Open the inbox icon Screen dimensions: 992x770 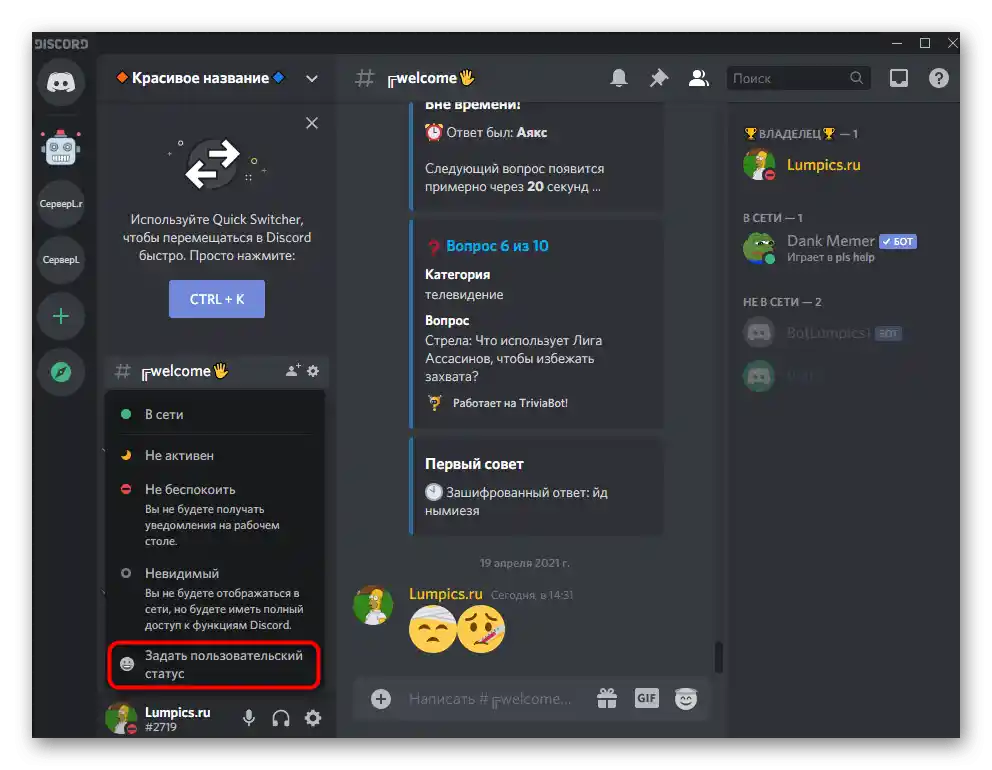[x=899, y=78]
